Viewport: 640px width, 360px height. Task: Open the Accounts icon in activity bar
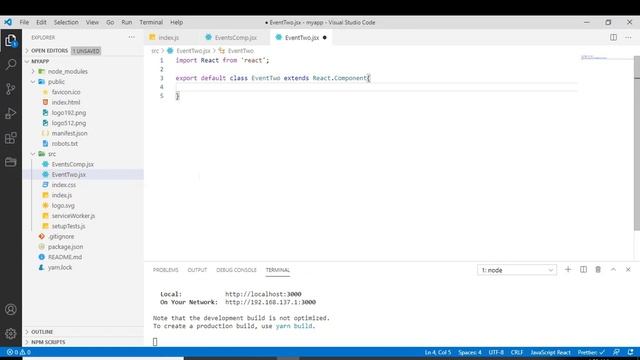pyautogui.click(x=11, y=309)
